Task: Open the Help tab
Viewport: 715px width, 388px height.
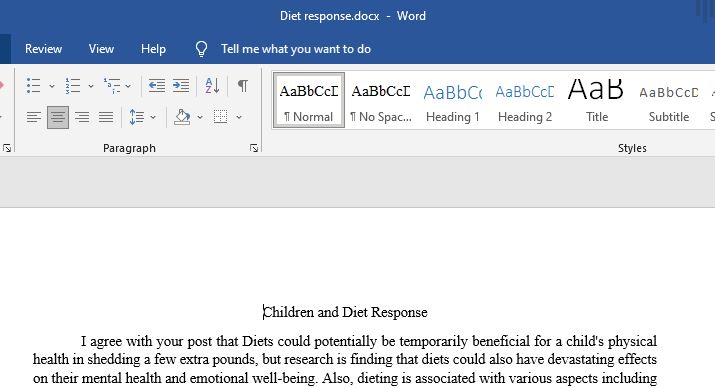Action: 153,49
